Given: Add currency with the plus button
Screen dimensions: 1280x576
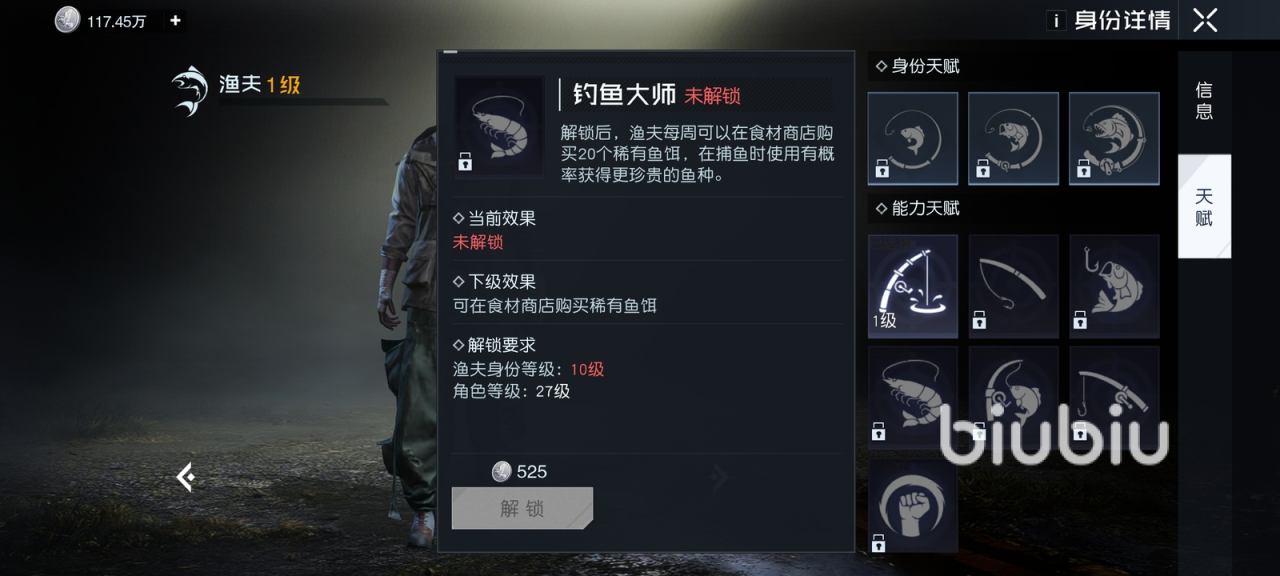Looking at the screenshot, I should click(x=175, y=20).
